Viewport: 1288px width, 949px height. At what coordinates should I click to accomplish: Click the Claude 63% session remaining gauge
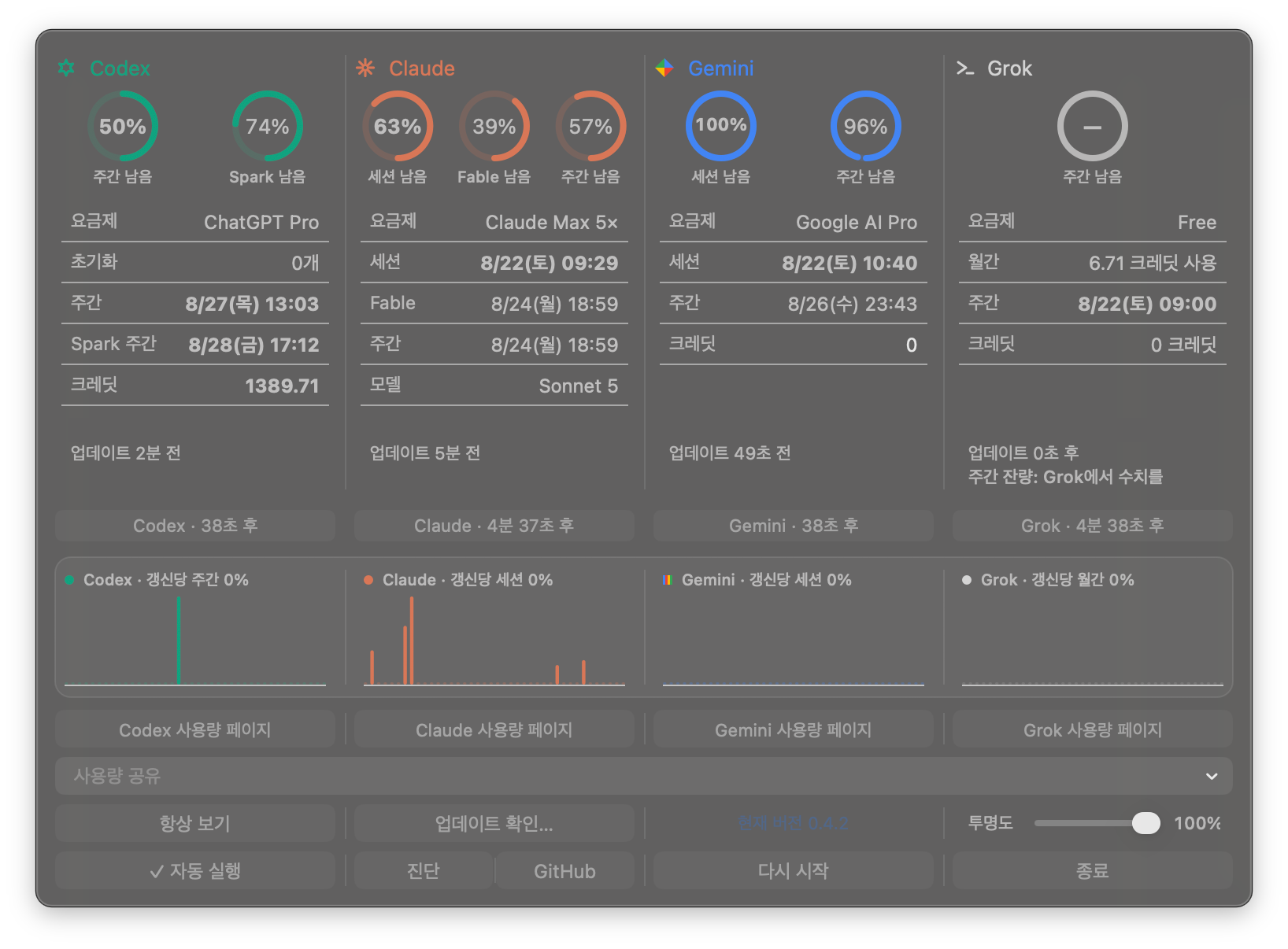click(398, 126)
